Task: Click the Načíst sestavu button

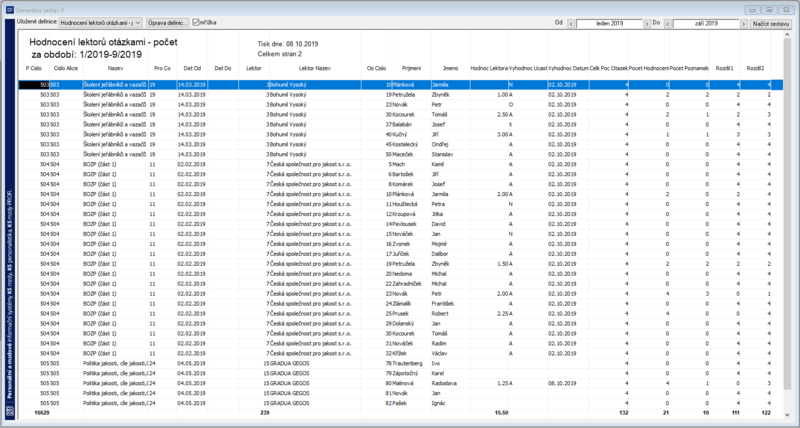Action: click(x=770, y=24)
